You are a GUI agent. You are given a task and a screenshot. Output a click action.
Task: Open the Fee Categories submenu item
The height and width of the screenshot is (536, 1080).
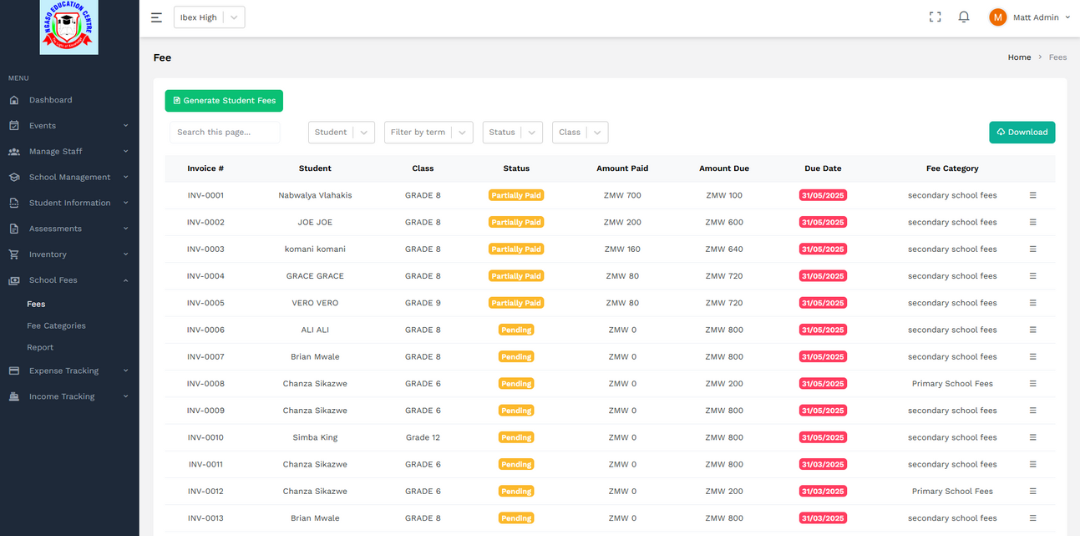click(56, 326)
